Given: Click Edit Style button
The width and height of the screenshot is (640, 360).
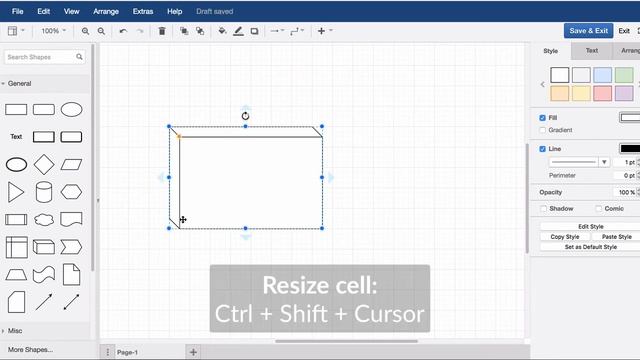Looking at the screenshot, I should click(591, 226).
